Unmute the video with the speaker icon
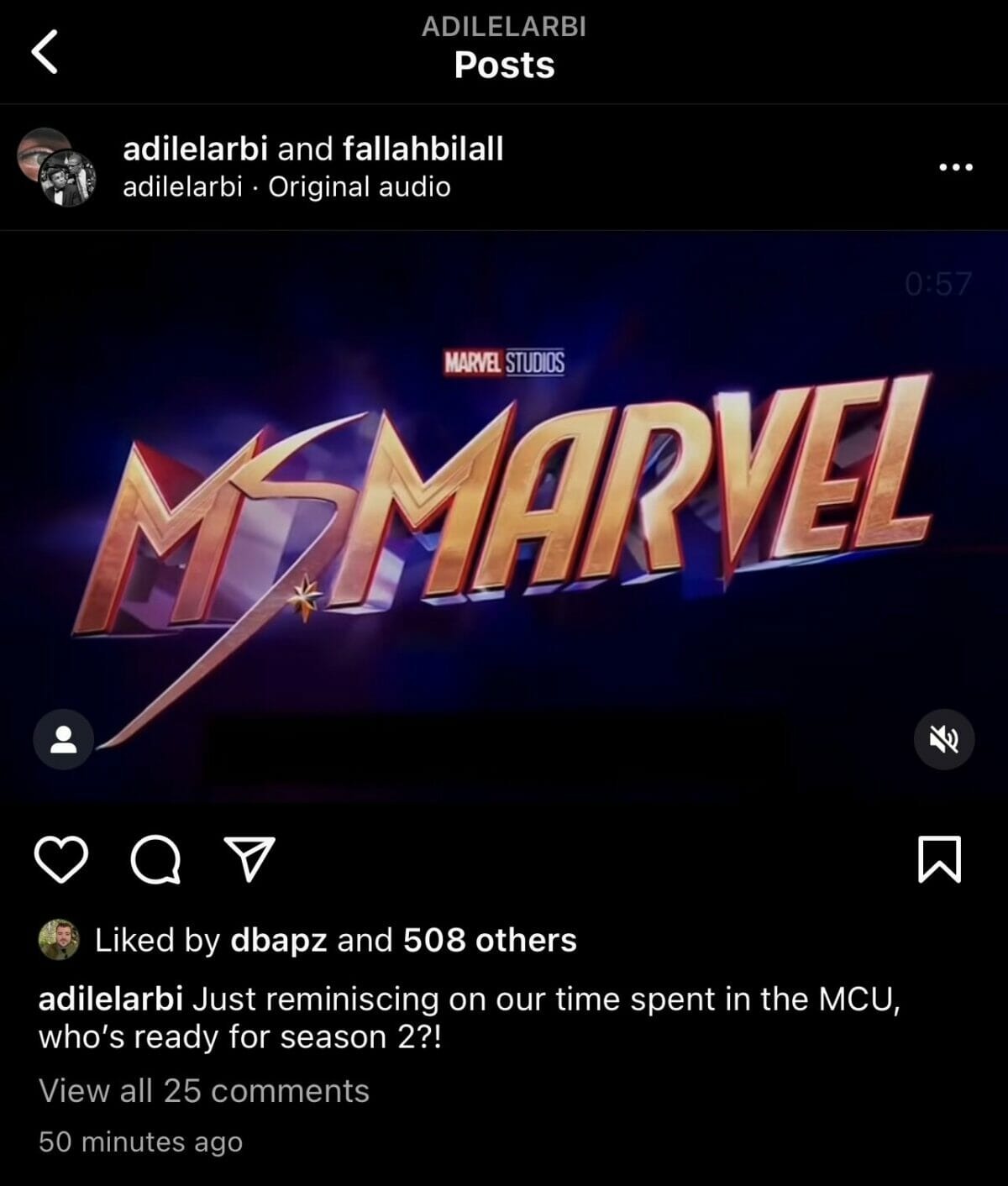The height and width of the screenshot is (1186, 1008). (x=944, y=739)
